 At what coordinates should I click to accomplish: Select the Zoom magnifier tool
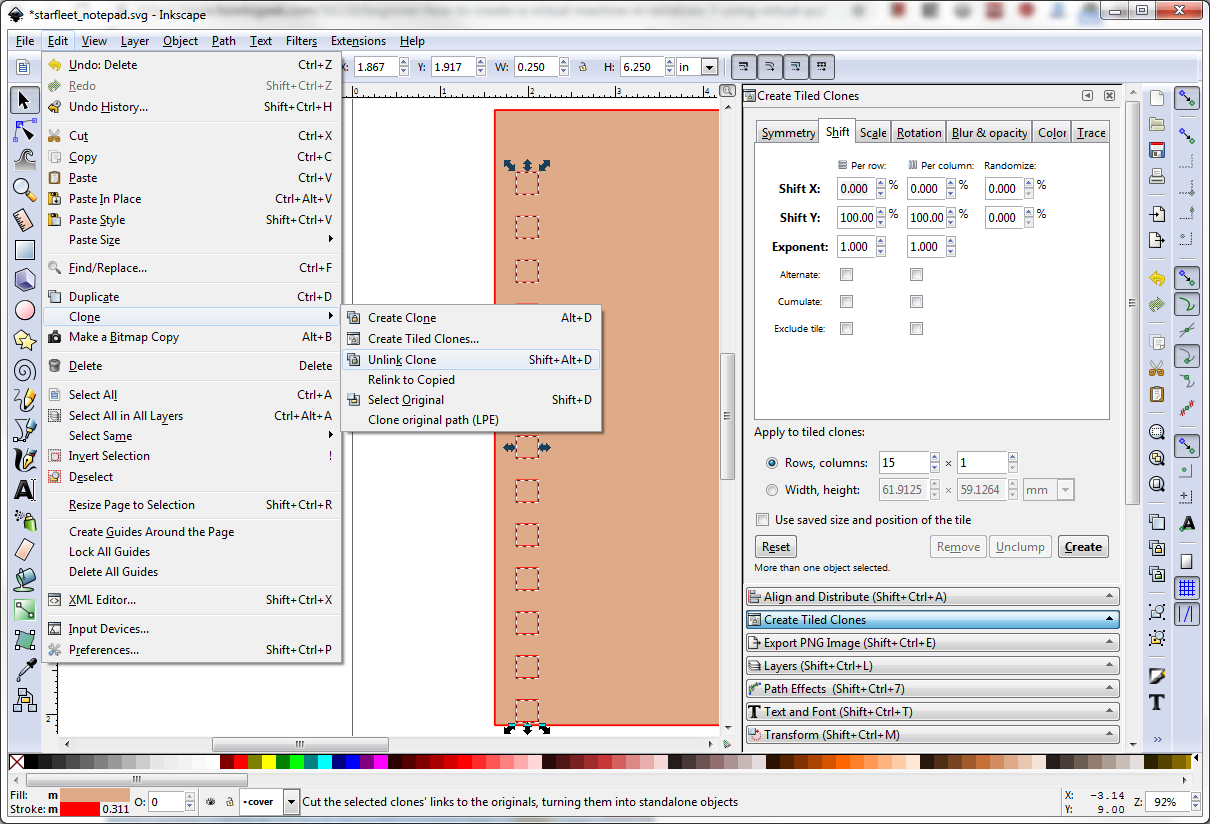25,189
